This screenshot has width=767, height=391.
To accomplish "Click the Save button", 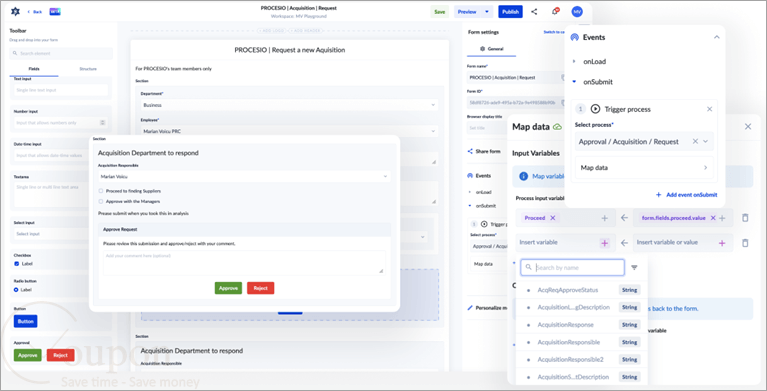I will point(440,12).
